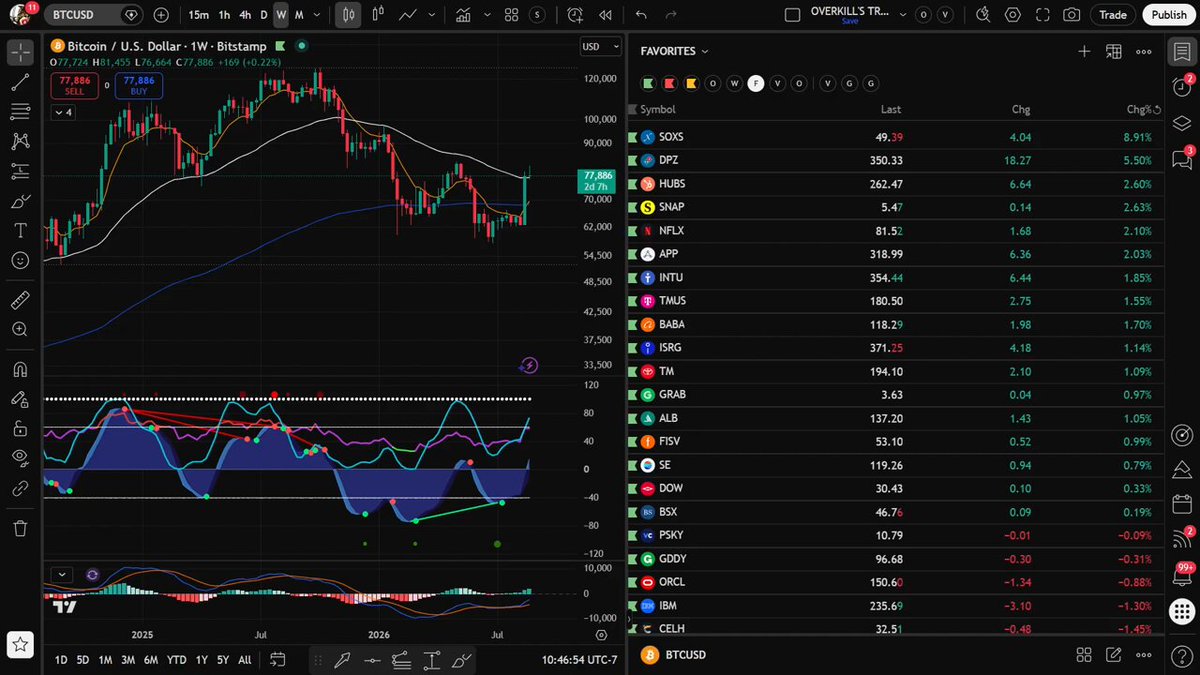Add symbol to compare with plus icon
1200x675 pixels.
click(x=162, y=15)
